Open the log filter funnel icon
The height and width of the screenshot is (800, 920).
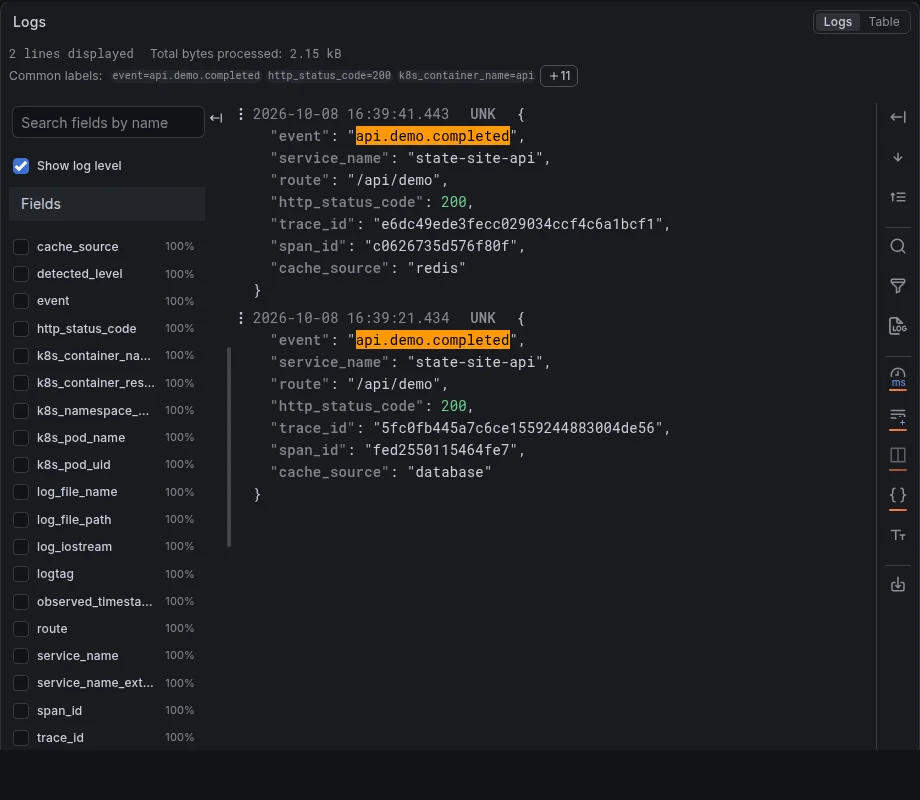click(898, 286)
